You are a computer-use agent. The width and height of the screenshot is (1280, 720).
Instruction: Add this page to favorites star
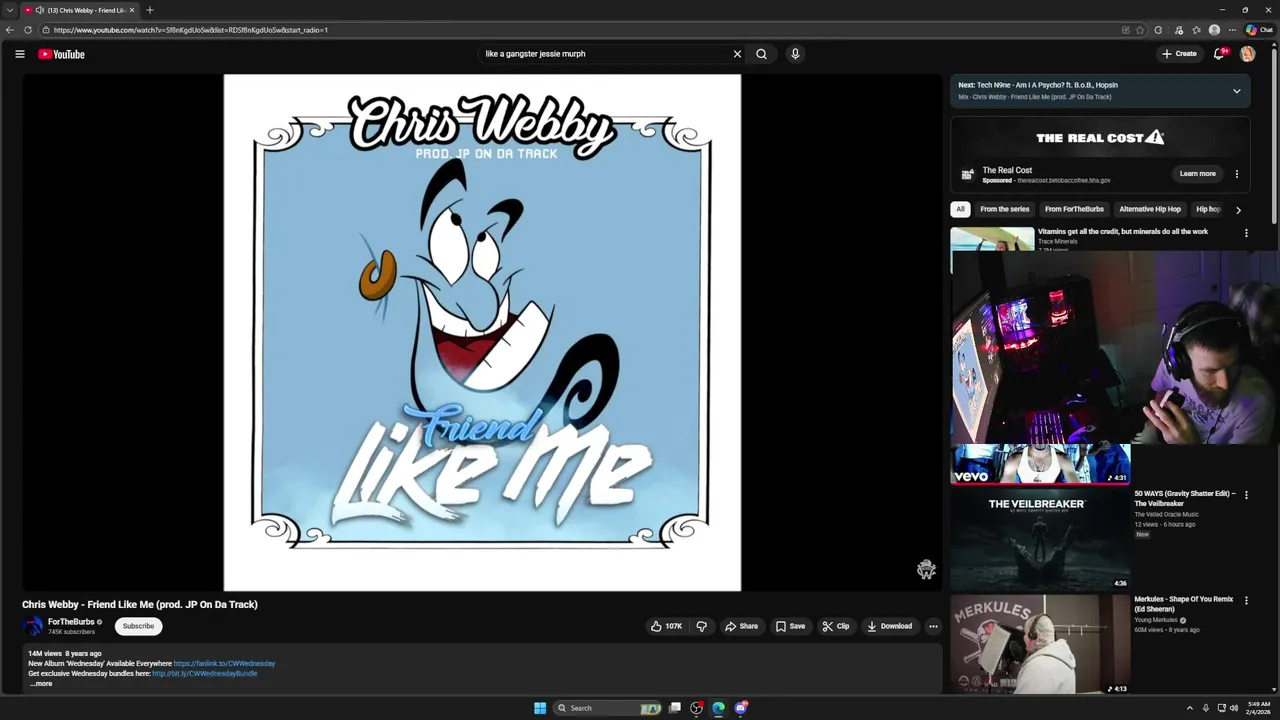(x=1140, y=30)
